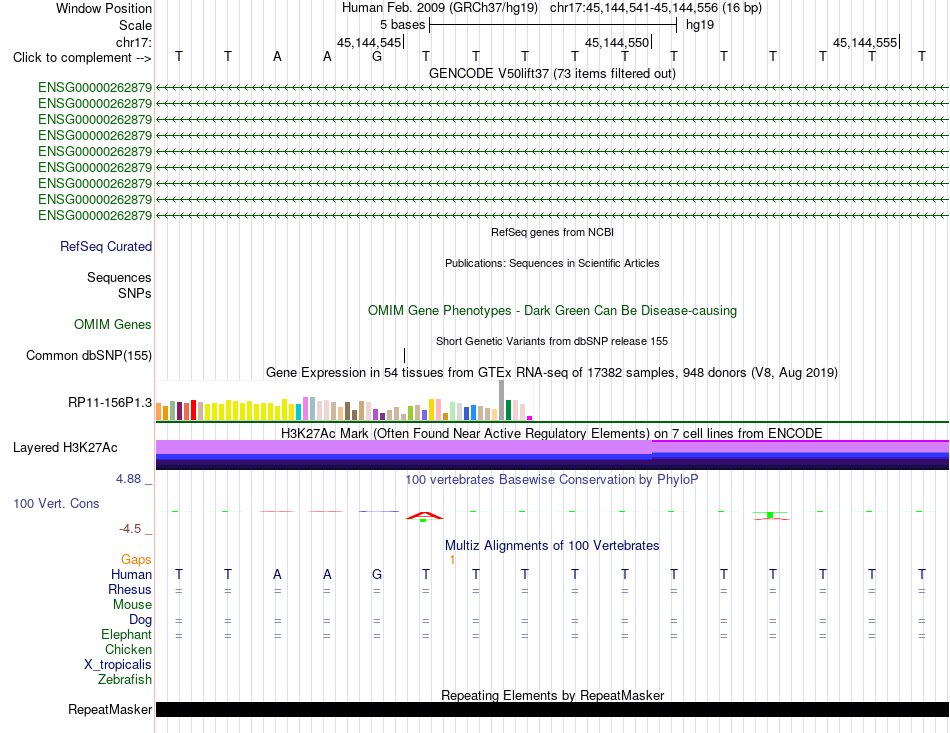Select the Elephant species row label
The height and width of the screenshot is (733, 950).
pos(126,634)
